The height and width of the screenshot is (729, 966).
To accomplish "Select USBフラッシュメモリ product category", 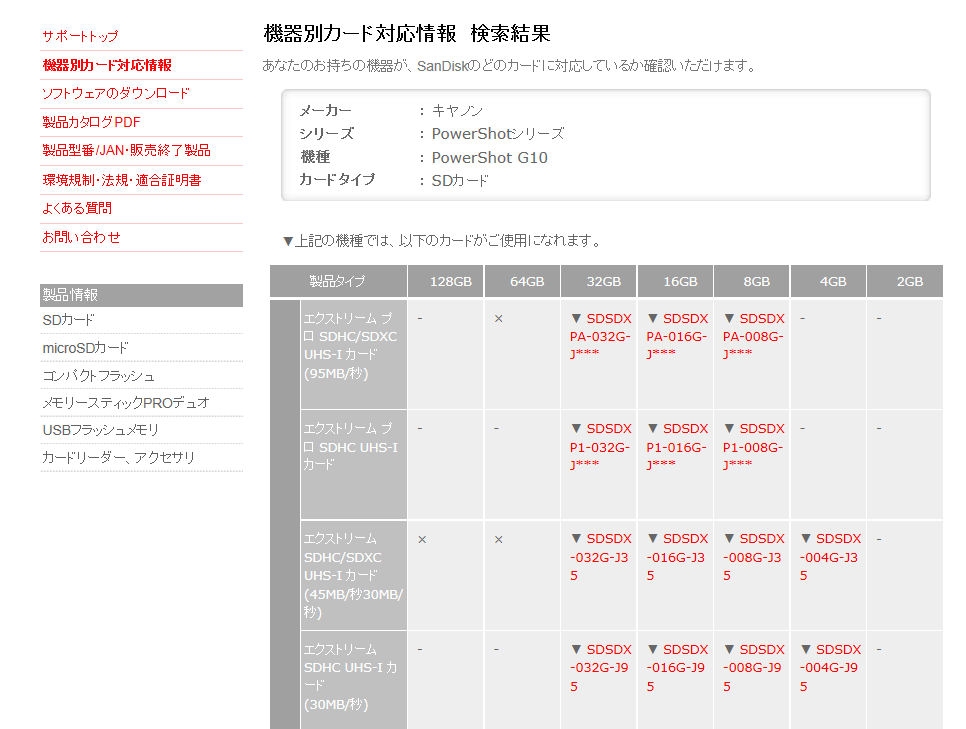I will (100, 430).
